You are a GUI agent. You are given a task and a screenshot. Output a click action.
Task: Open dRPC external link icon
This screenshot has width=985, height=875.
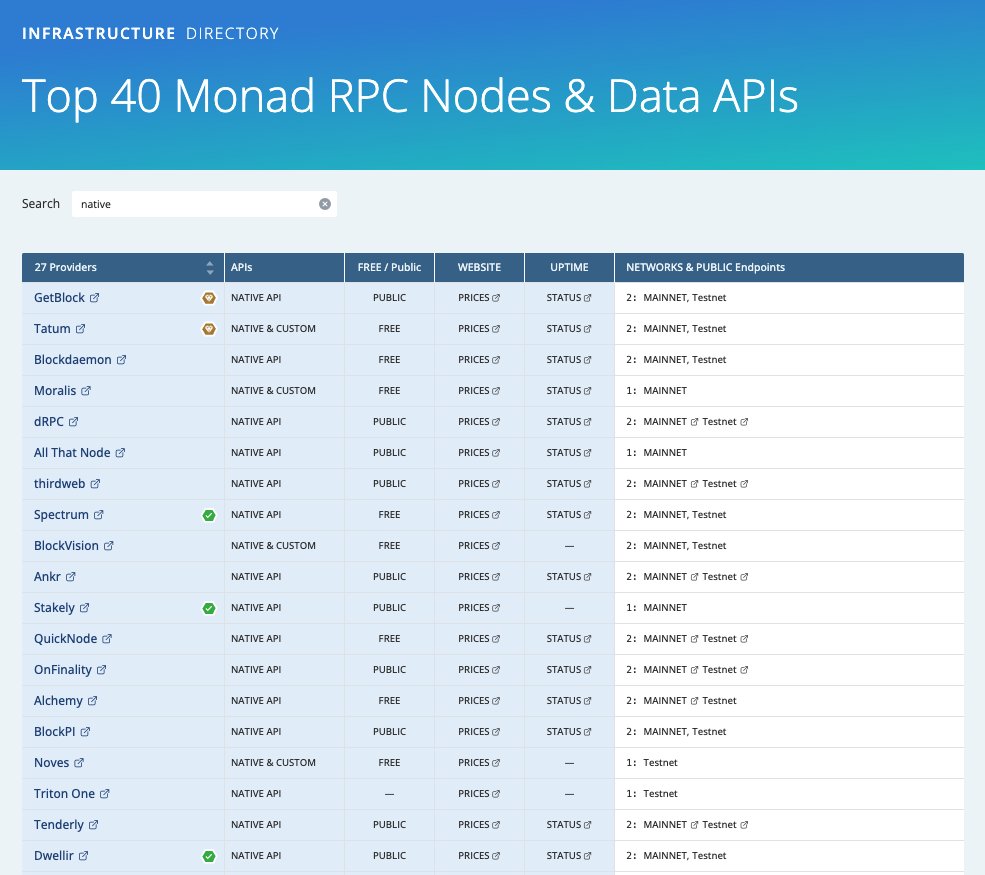tap(73, 421)
